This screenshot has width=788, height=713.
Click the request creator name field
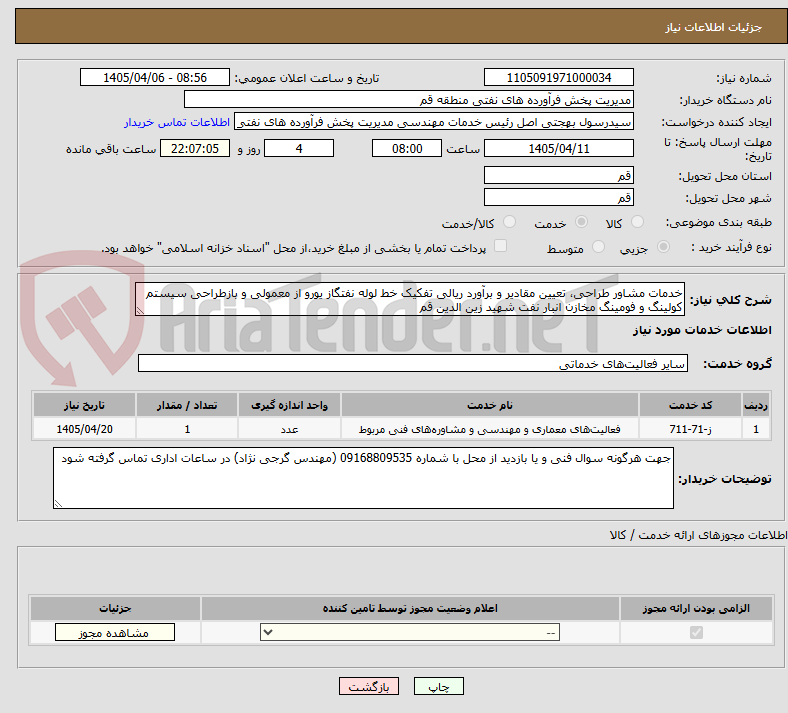click(434, 122)
